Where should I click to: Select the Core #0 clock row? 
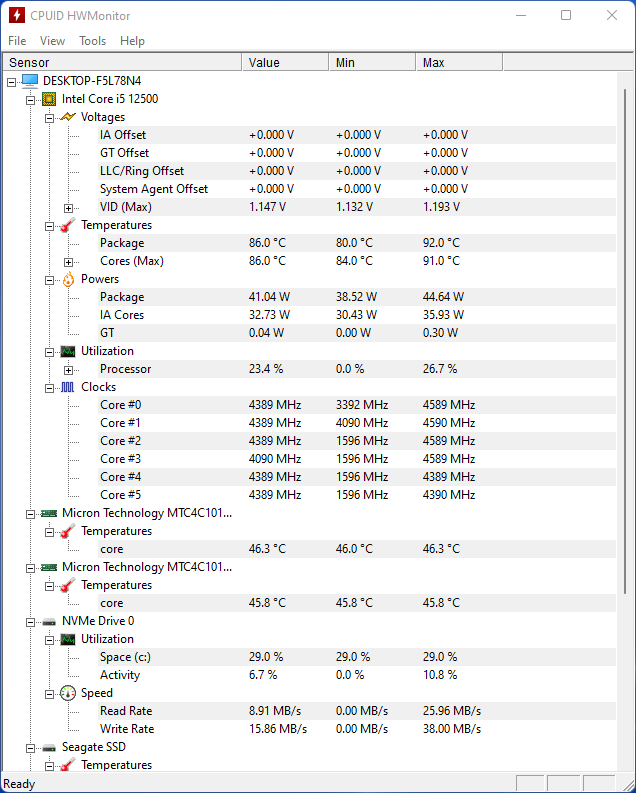357,405
